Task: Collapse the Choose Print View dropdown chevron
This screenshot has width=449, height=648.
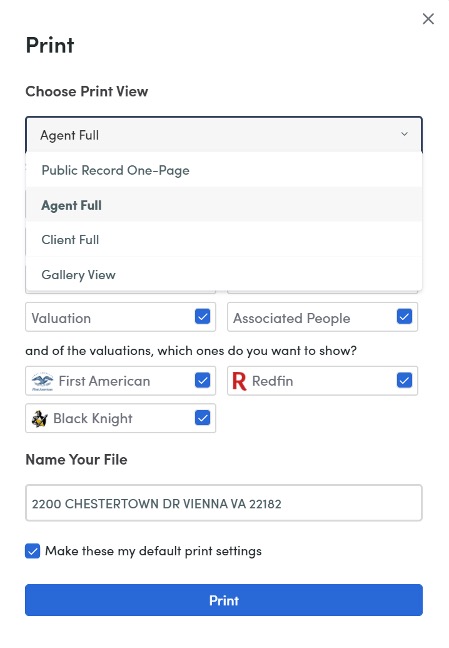Action: [x=404, y=134]
